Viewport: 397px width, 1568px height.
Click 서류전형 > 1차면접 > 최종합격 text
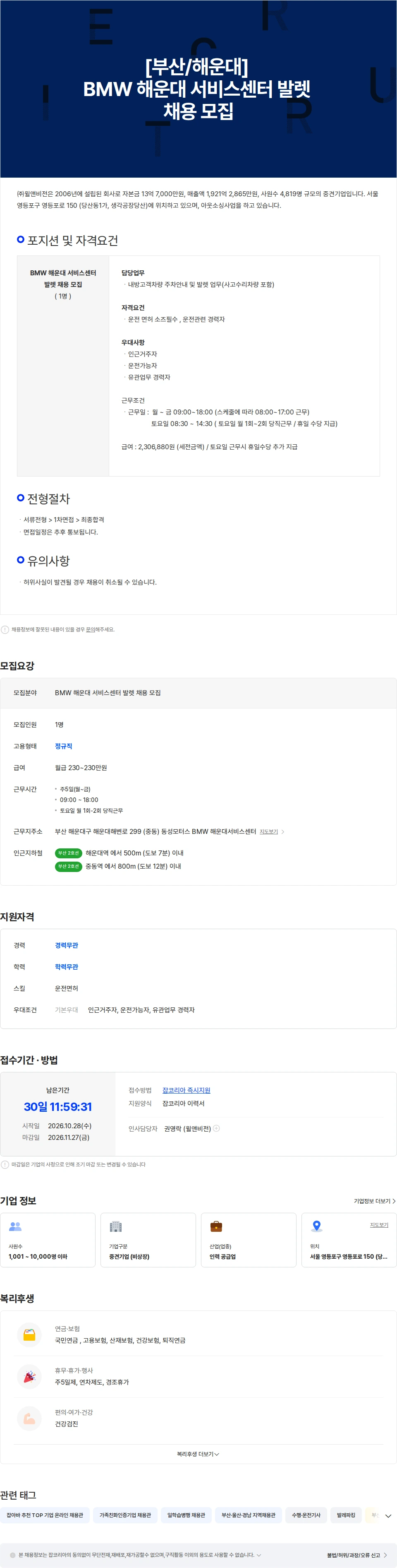tap(64, 519)
